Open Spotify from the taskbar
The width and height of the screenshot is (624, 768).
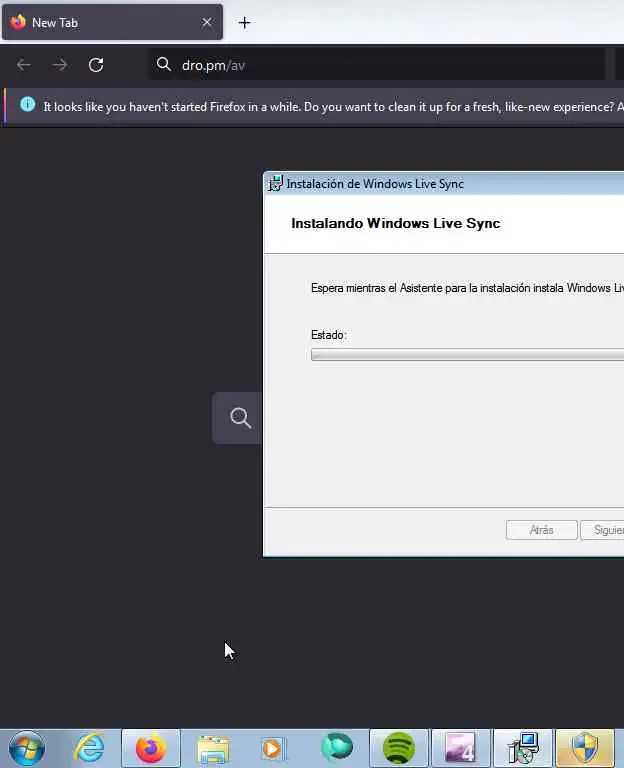click(399, 748)
